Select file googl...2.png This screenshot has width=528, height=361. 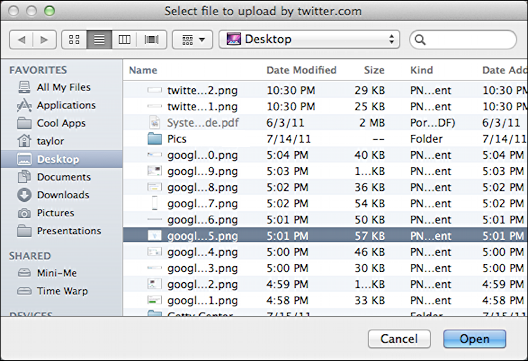click(x=325, y=284)
